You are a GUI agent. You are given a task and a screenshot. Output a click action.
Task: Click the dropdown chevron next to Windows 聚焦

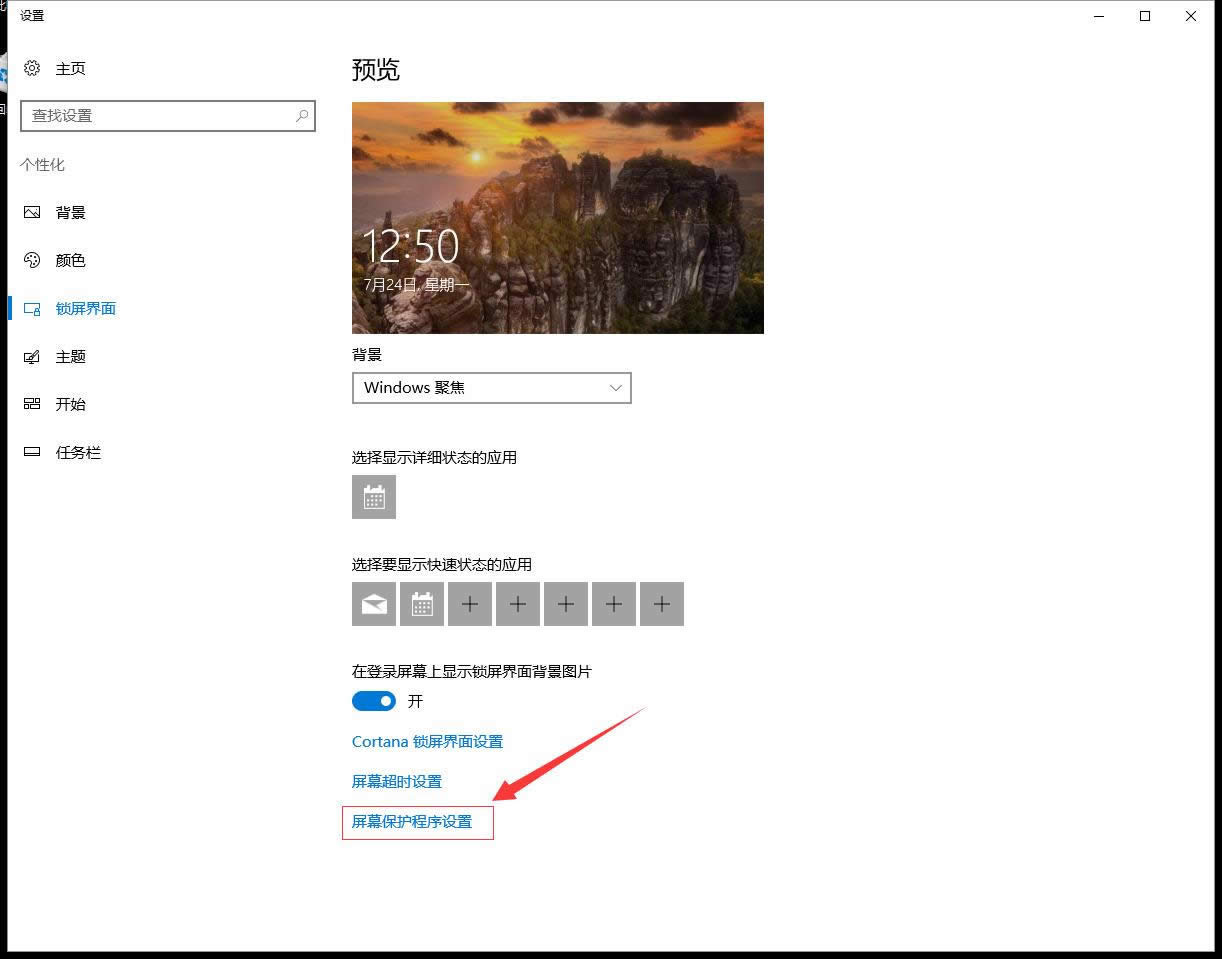click(x=615, y=388)
